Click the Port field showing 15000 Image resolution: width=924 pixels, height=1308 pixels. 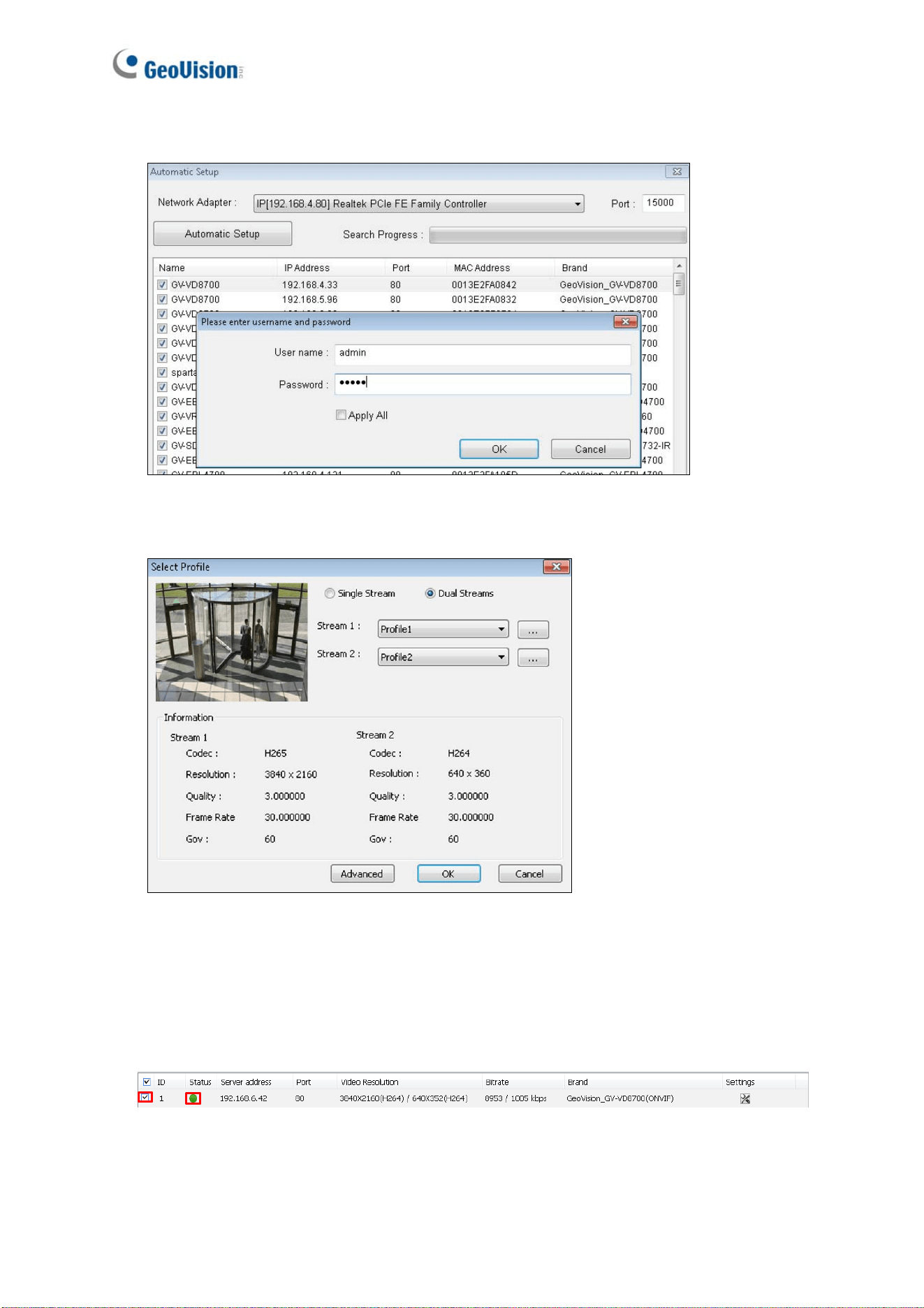tap(663, 203)
